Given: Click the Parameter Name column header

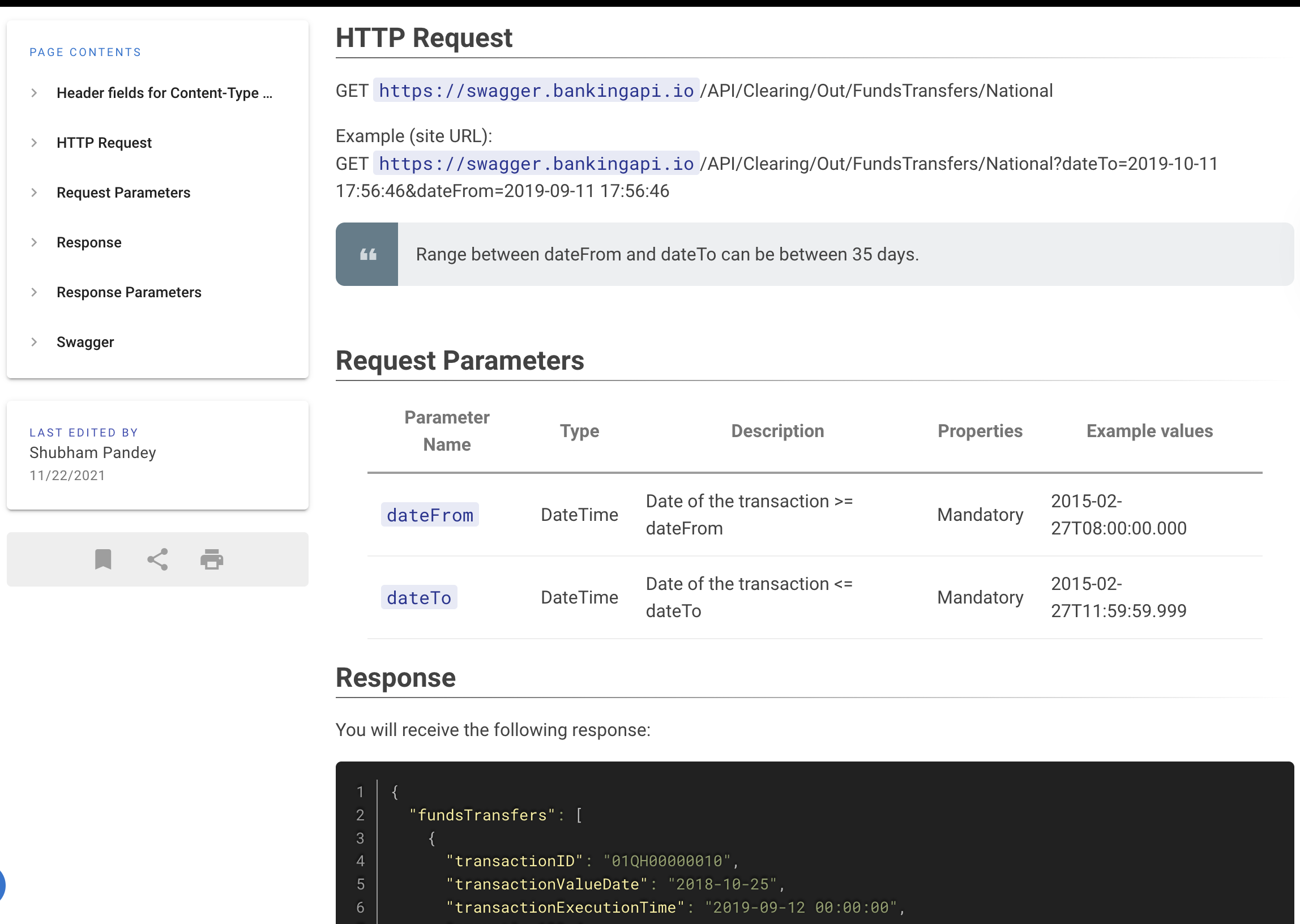Looking at the screenshot, I should (x=447, y=431).
